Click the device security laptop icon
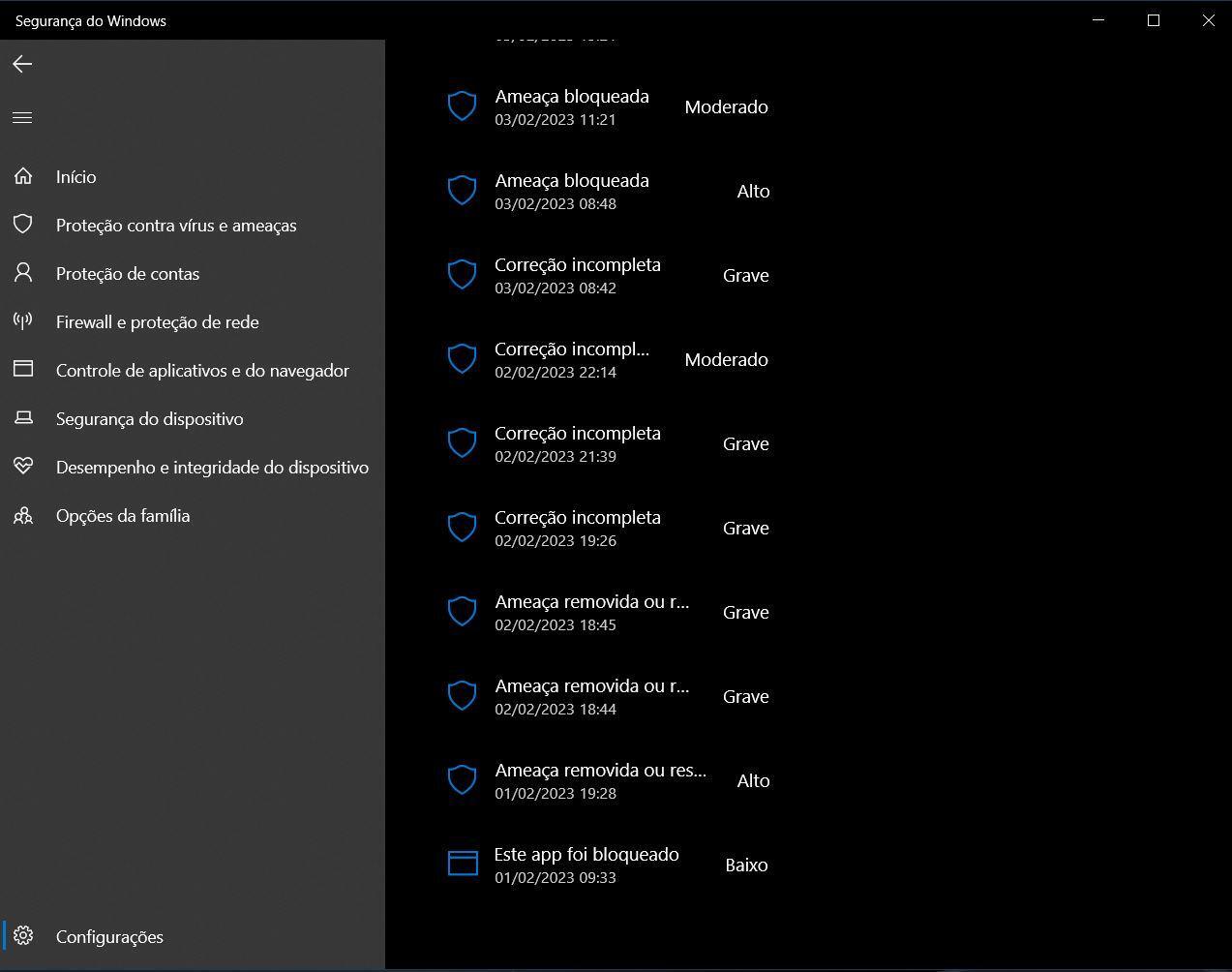This screenshot has width=1232, height=972. [23, 418]
